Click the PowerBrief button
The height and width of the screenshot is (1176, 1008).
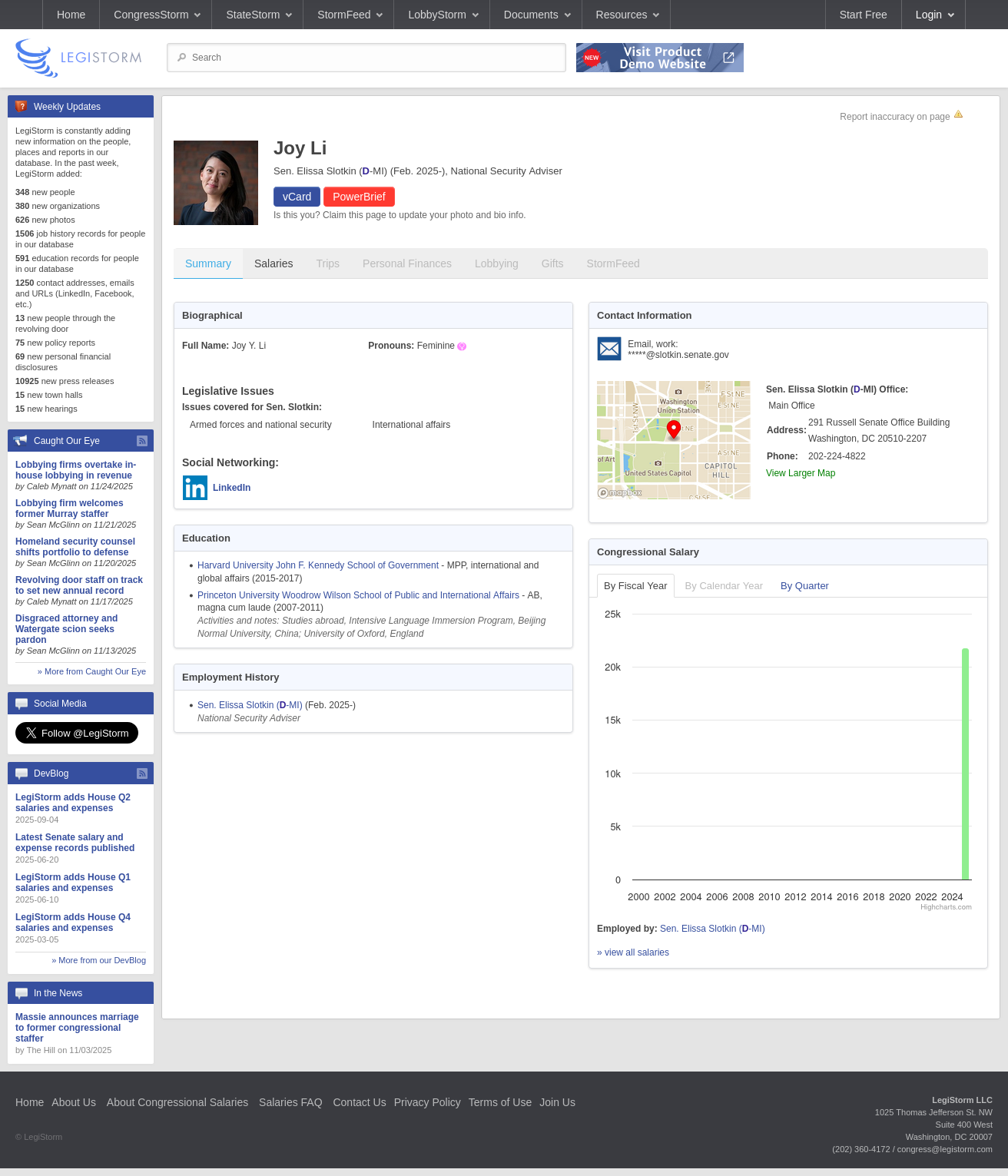[x=359, y=197]
